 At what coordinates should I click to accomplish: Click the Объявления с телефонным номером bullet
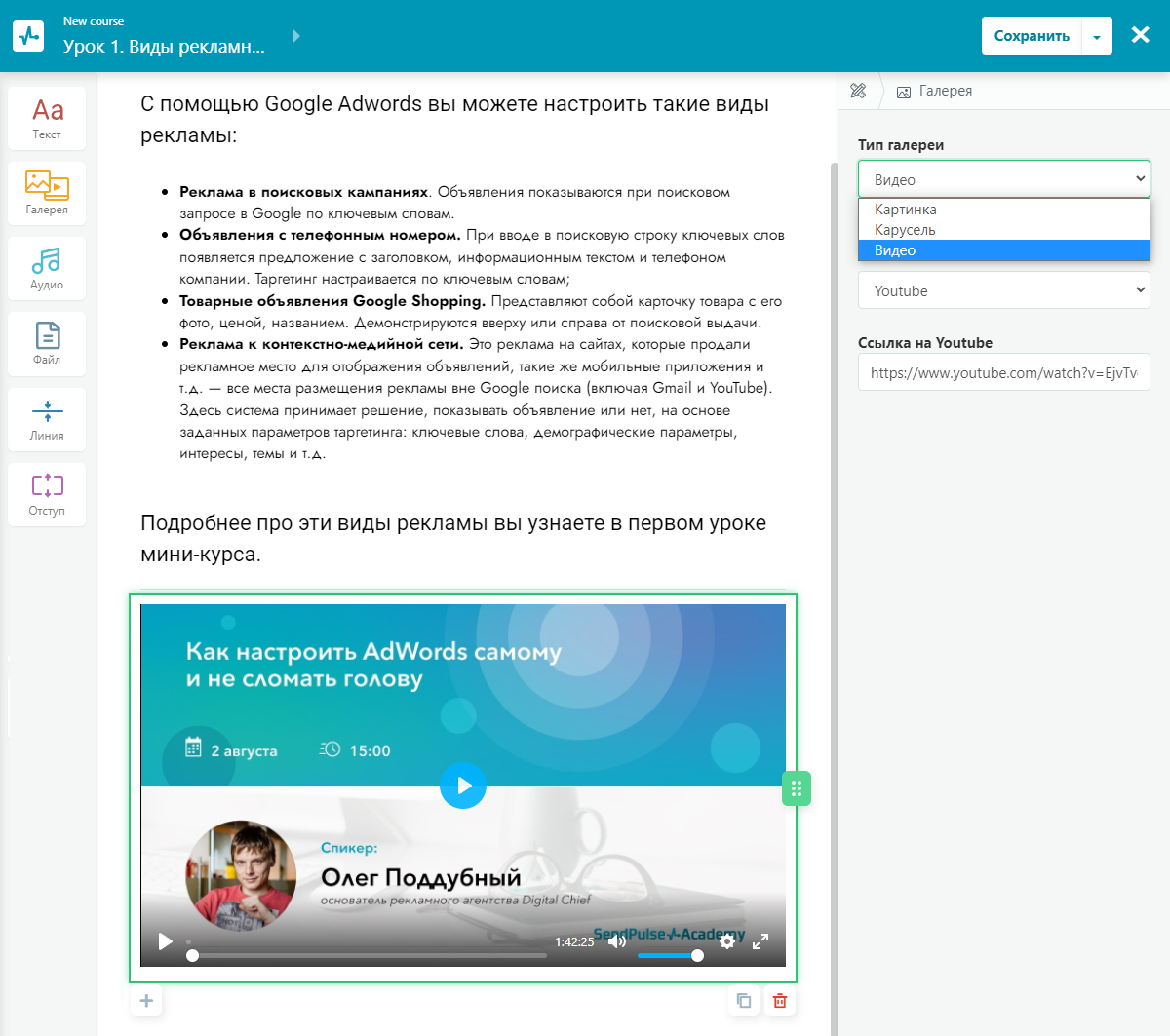click(482, 257)
